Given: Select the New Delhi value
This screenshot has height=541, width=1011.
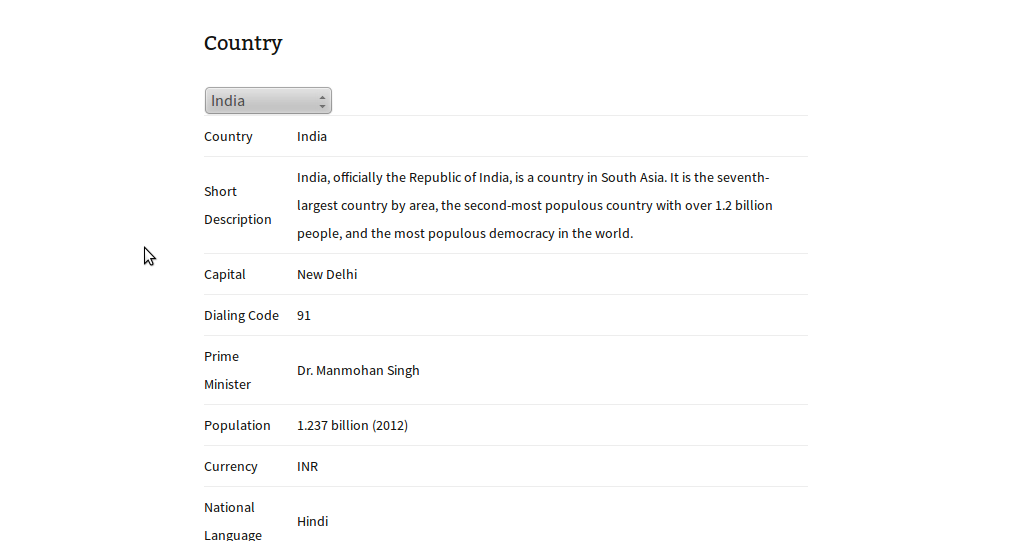Looking at the screenshot, I should [327, 275].
